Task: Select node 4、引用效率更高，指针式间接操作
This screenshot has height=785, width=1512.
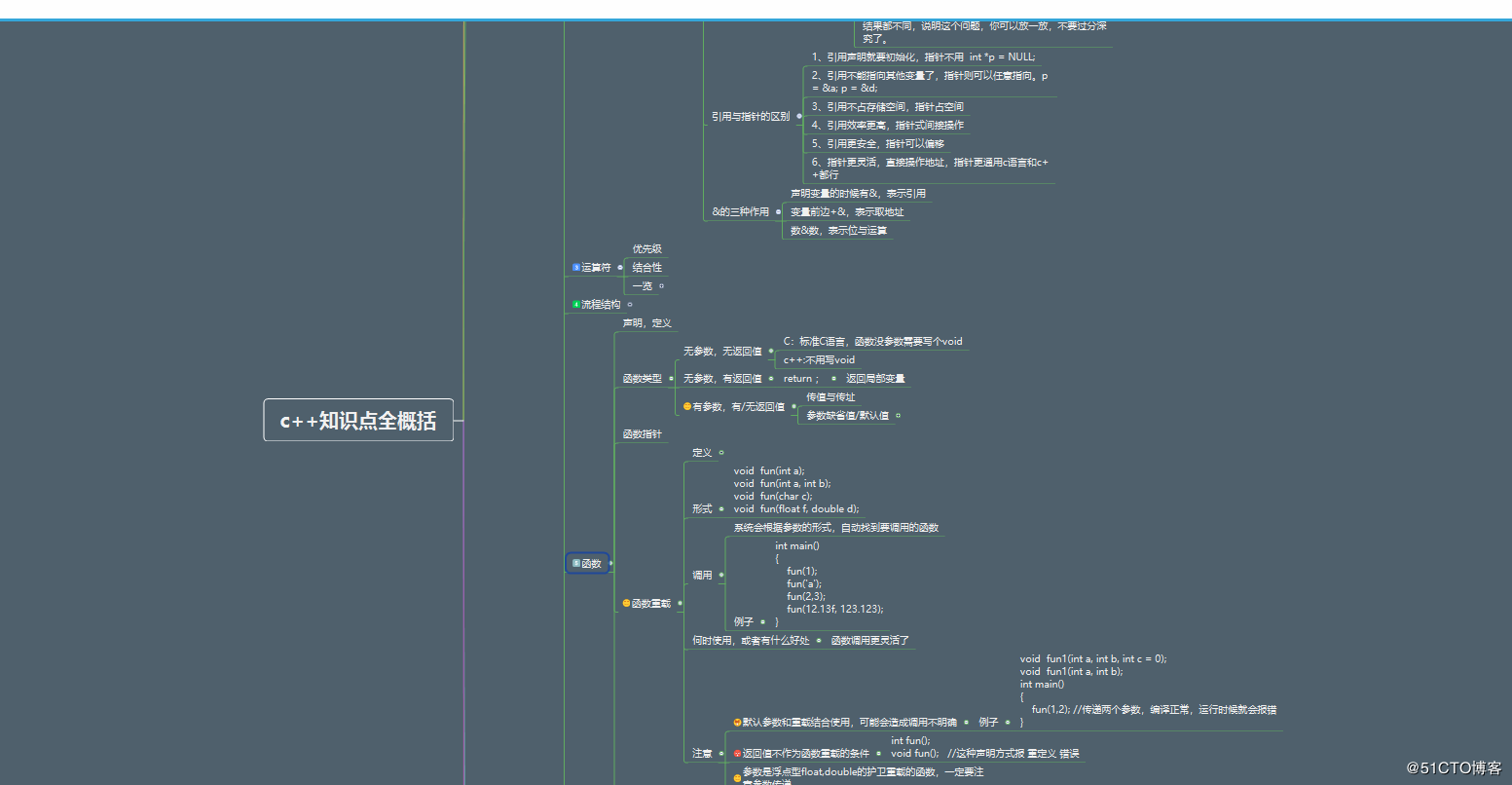Action: (x=888, y=125)
